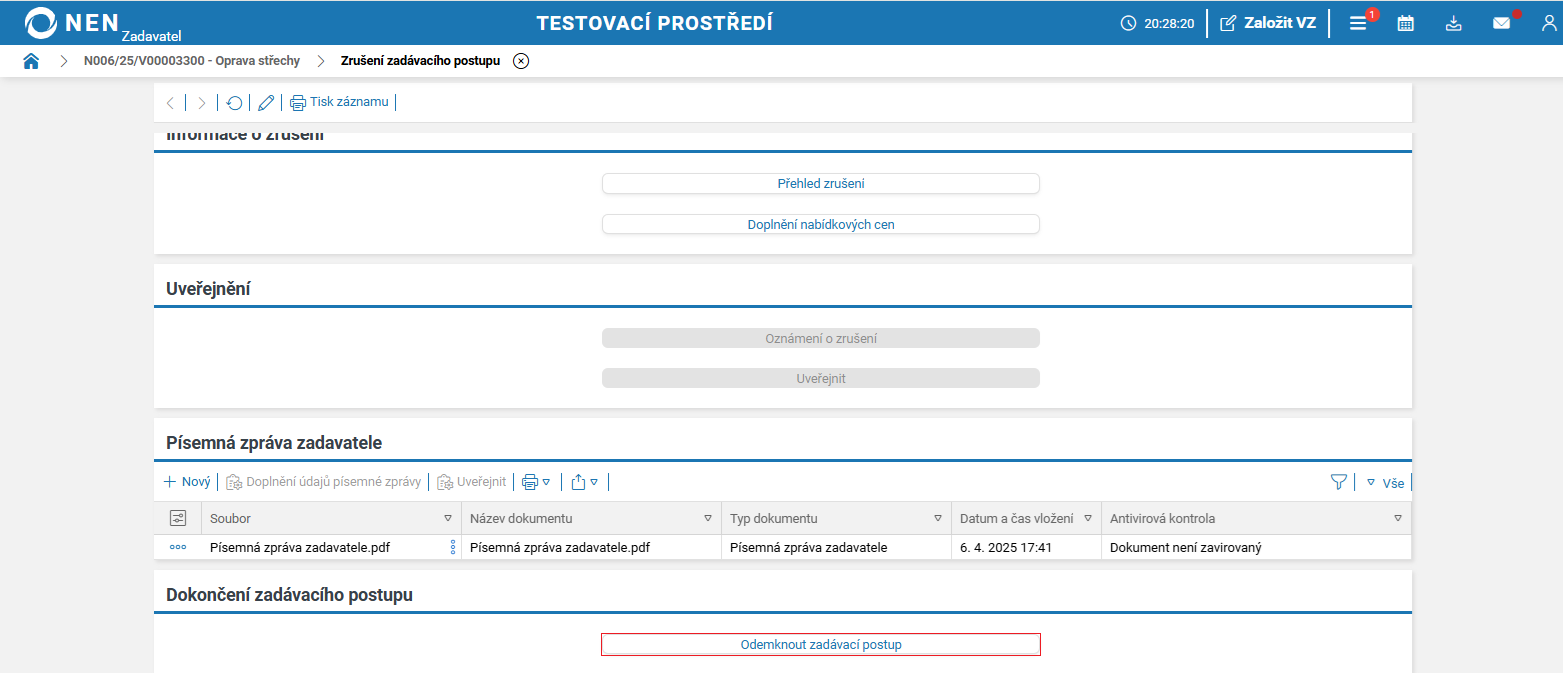Open the Soubor column filter dropdown
Image resolution: width=1563 pixels, height=673 pixels.
(448, 518)
